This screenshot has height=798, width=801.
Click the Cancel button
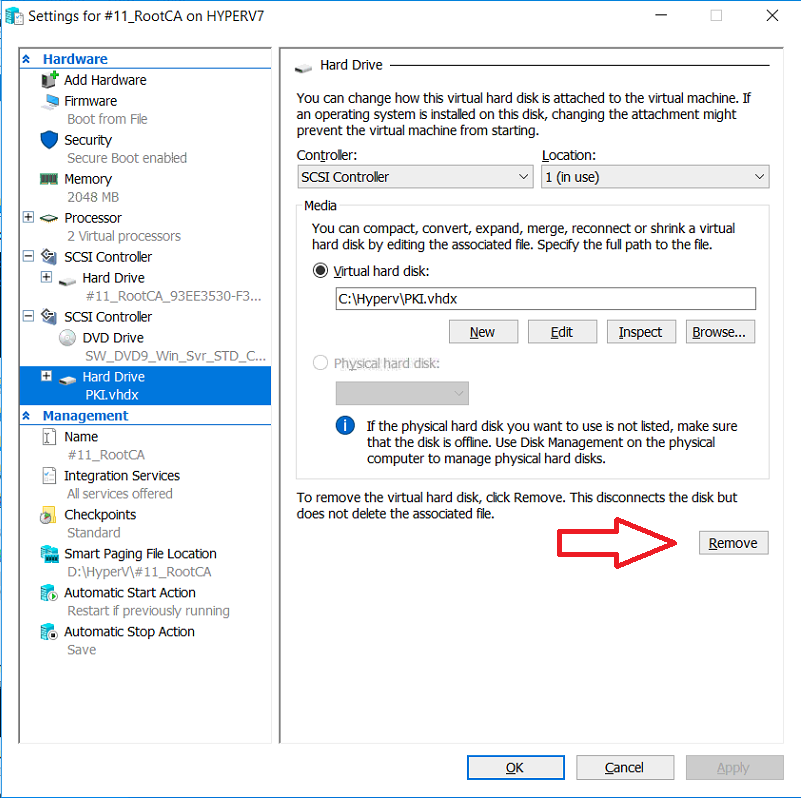coord(625,767)
